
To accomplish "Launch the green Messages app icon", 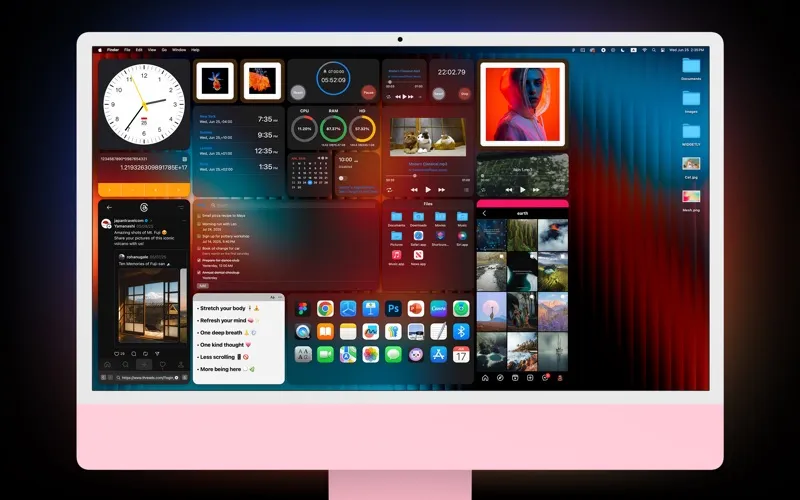I will (393, 354).
